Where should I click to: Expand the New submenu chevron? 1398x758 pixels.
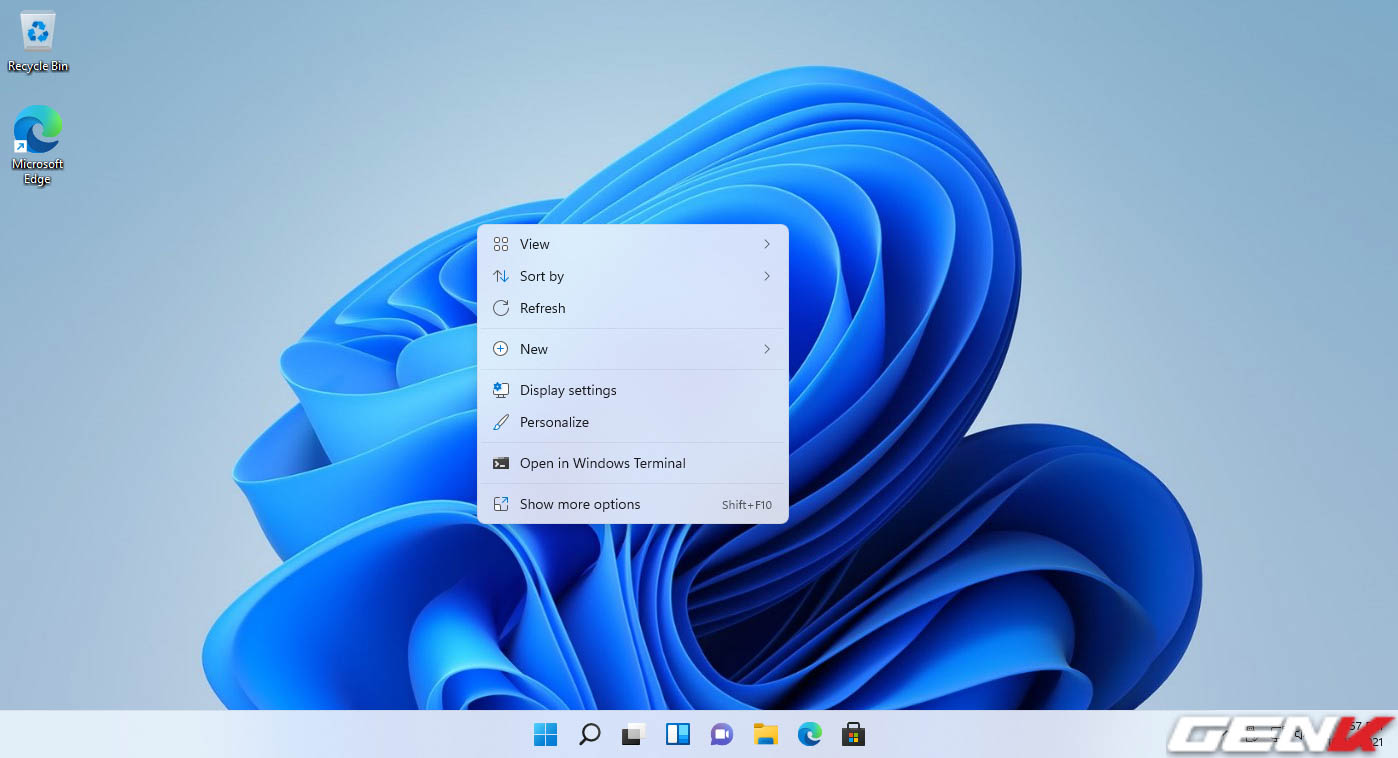pos(767,349)
